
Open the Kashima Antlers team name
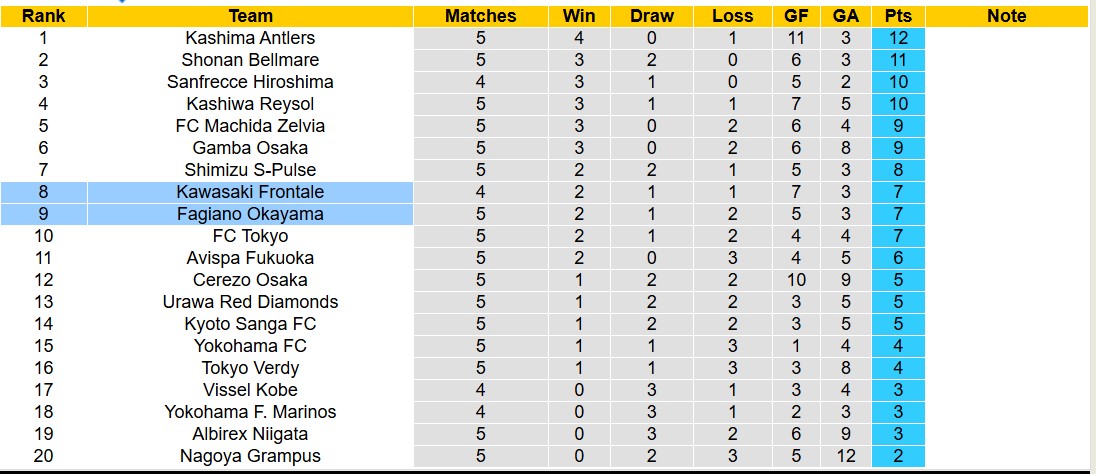[x=250, y=38]
